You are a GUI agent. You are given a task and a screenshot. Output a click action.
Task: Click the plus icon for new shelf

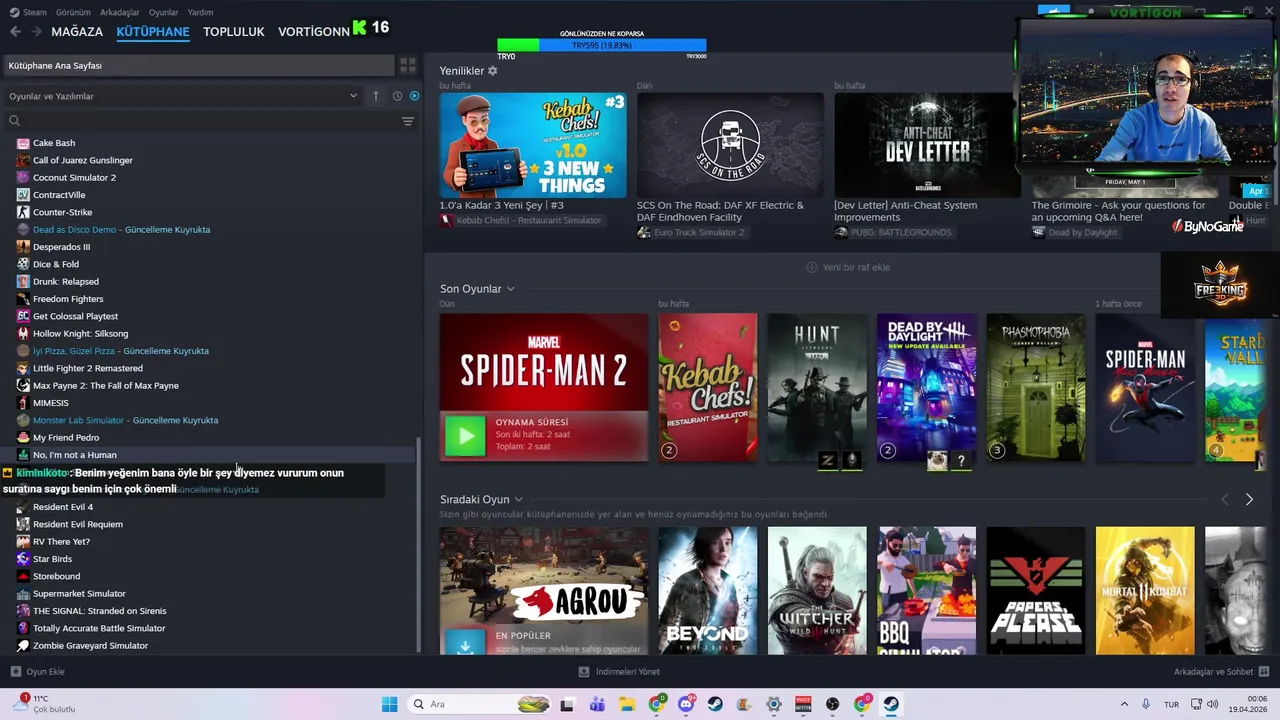click(x=812, y=267)
